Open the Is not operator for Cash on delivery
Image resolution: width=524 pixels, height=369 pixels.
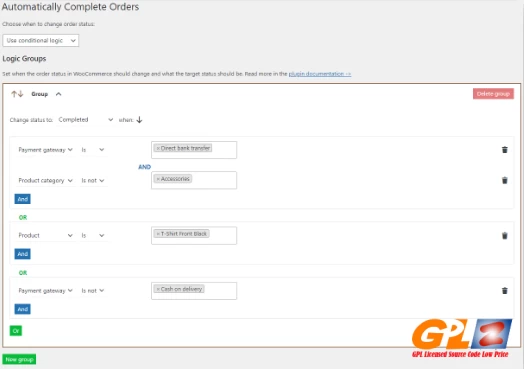(x=93, y=291)
